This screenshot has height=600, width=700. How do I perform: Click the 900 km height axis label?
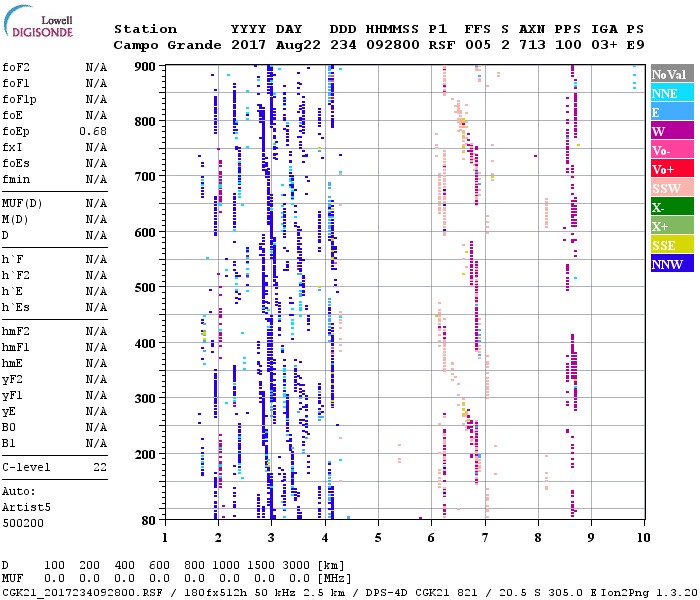click(146, 67)
